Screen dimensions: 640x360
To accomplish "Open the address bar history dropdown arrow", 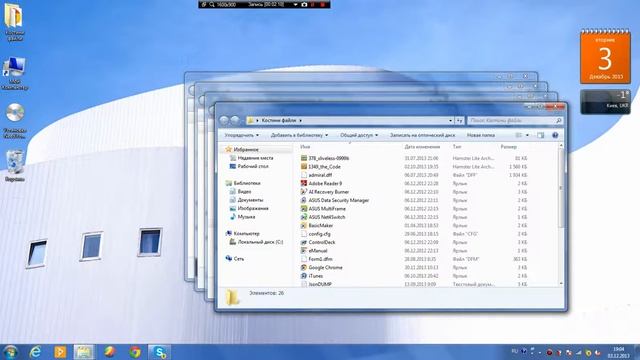I will tap(451, 120).
